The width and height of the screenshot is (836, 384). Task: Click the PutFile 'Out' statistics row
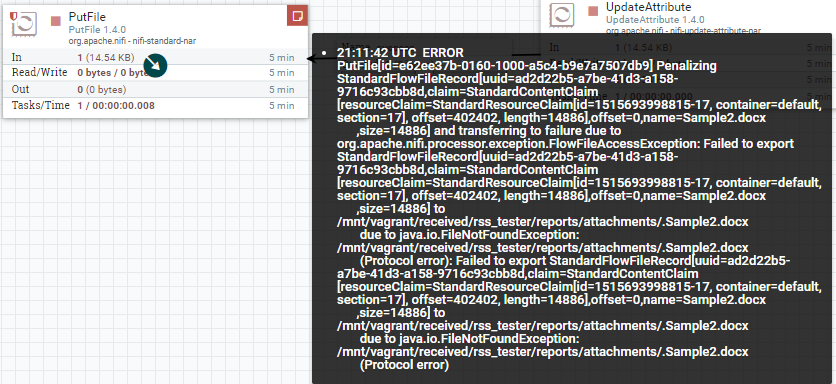click(x=155, y=89)
